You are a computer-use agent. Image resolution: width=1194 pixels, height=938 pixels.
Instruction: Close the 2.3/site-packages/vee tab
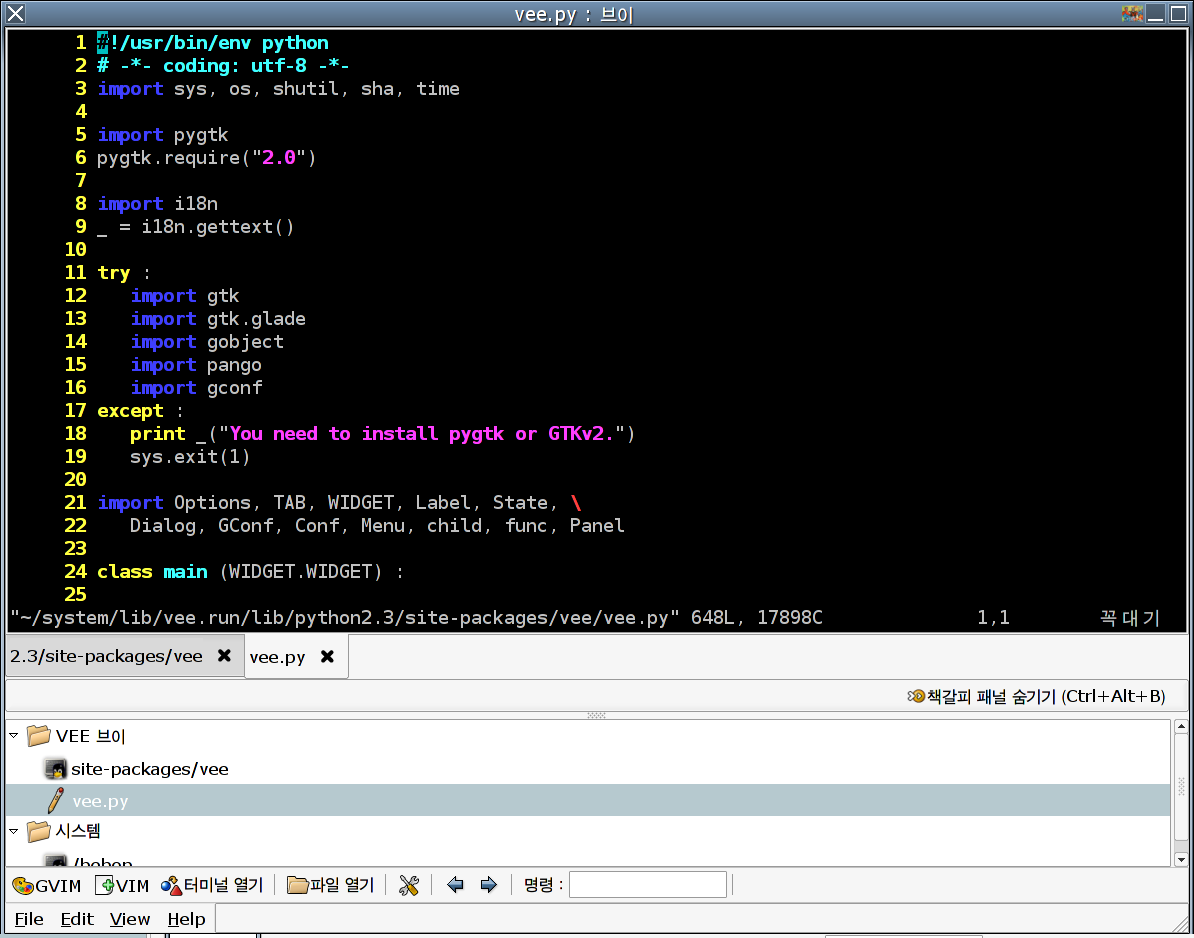[224, 656]
